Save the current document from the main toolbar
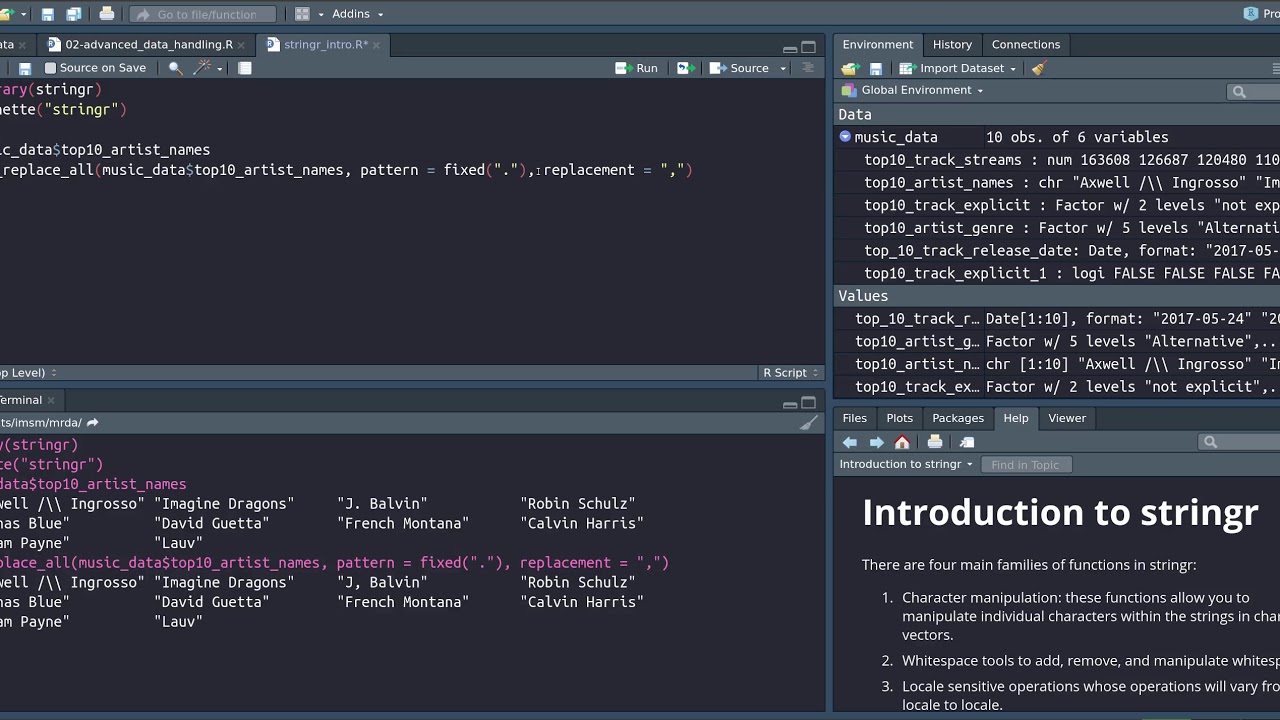 tap(47, 14)
